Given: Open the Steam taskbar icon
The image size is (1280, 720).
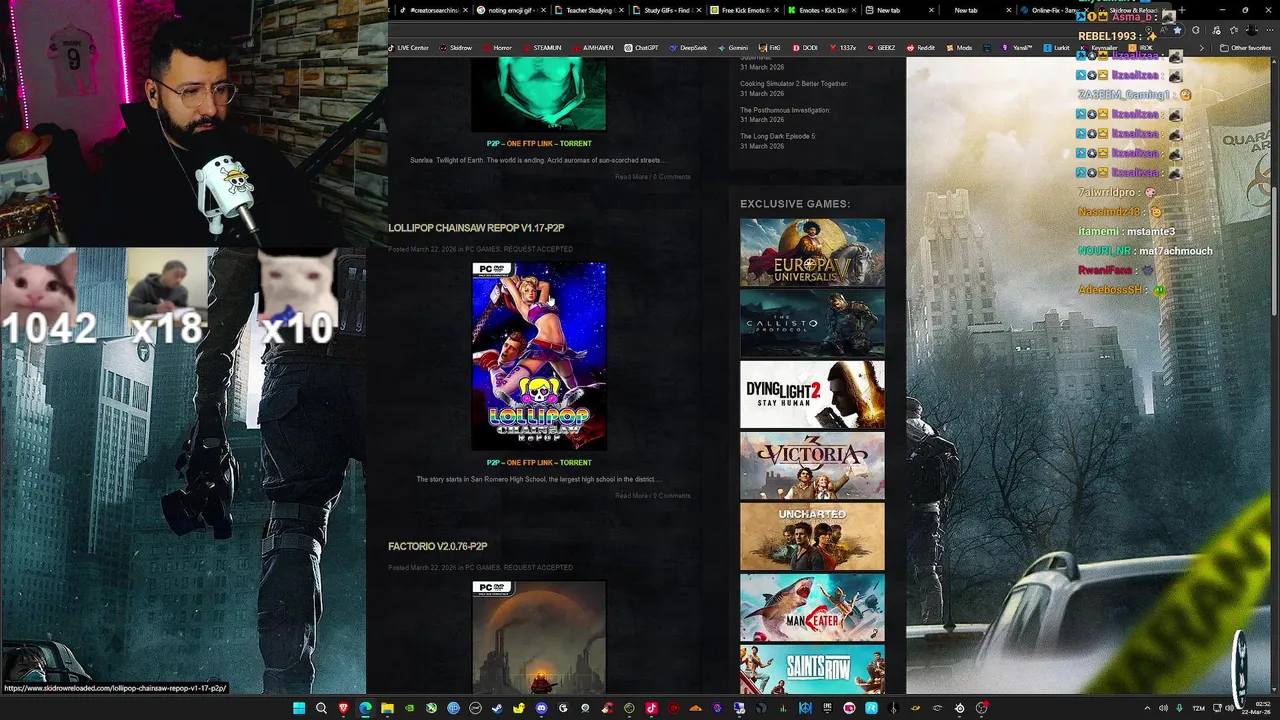Looking at the screenshot, I should tap(497, 708).
